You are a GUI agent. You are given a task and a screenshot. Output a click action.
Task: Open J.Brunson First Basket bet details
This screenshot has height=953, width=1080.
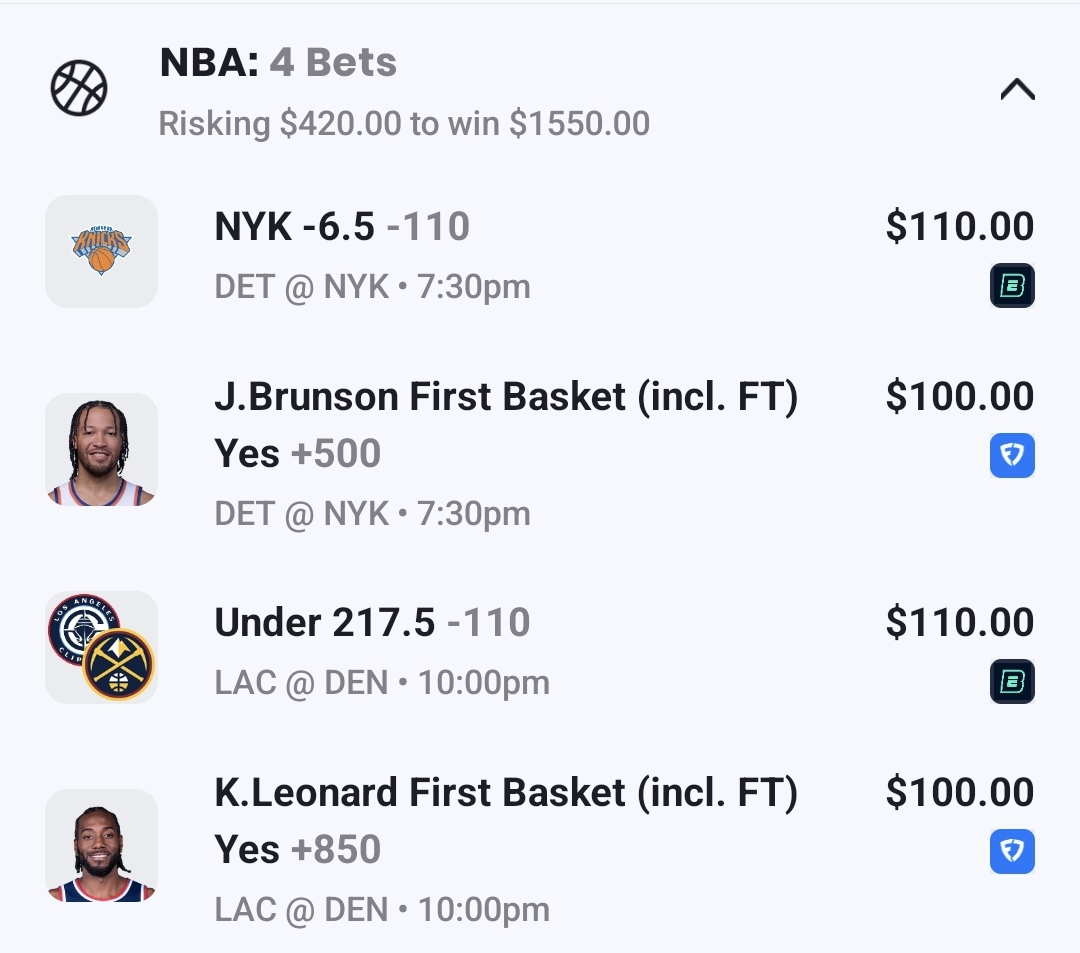point(506,397)
